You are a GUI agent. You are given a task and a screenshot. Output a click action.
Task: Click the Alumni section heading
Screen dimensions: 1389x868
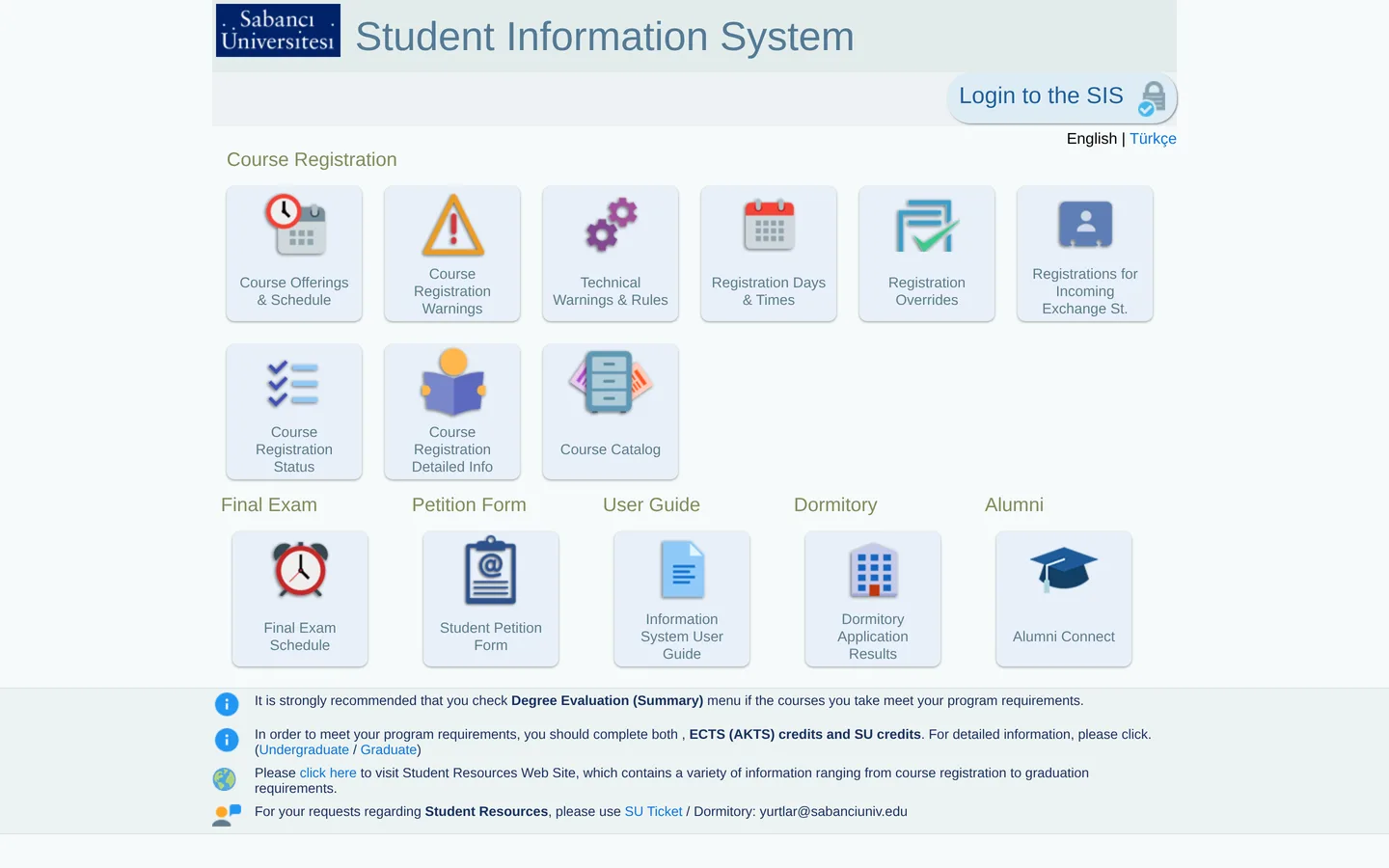coord(1014,505)
